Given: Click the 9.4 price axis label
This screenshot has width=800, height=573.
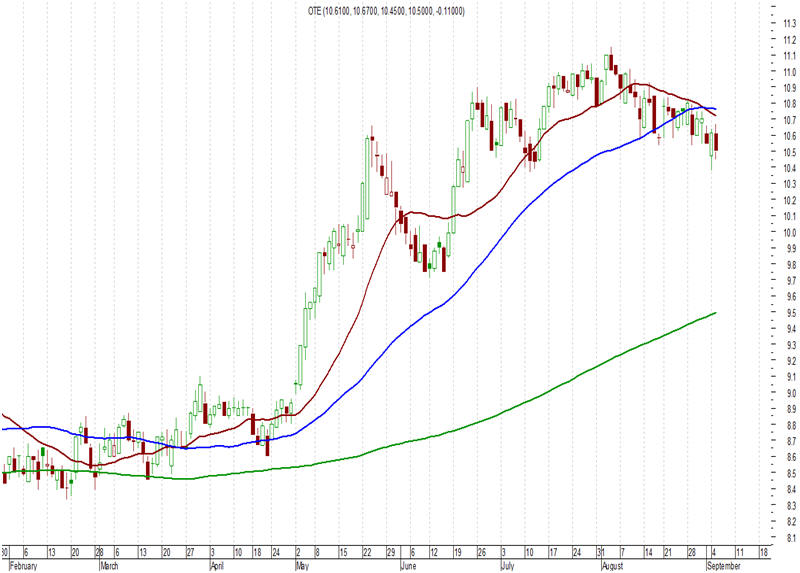Looking at the screenshot, I should (791, 329).
